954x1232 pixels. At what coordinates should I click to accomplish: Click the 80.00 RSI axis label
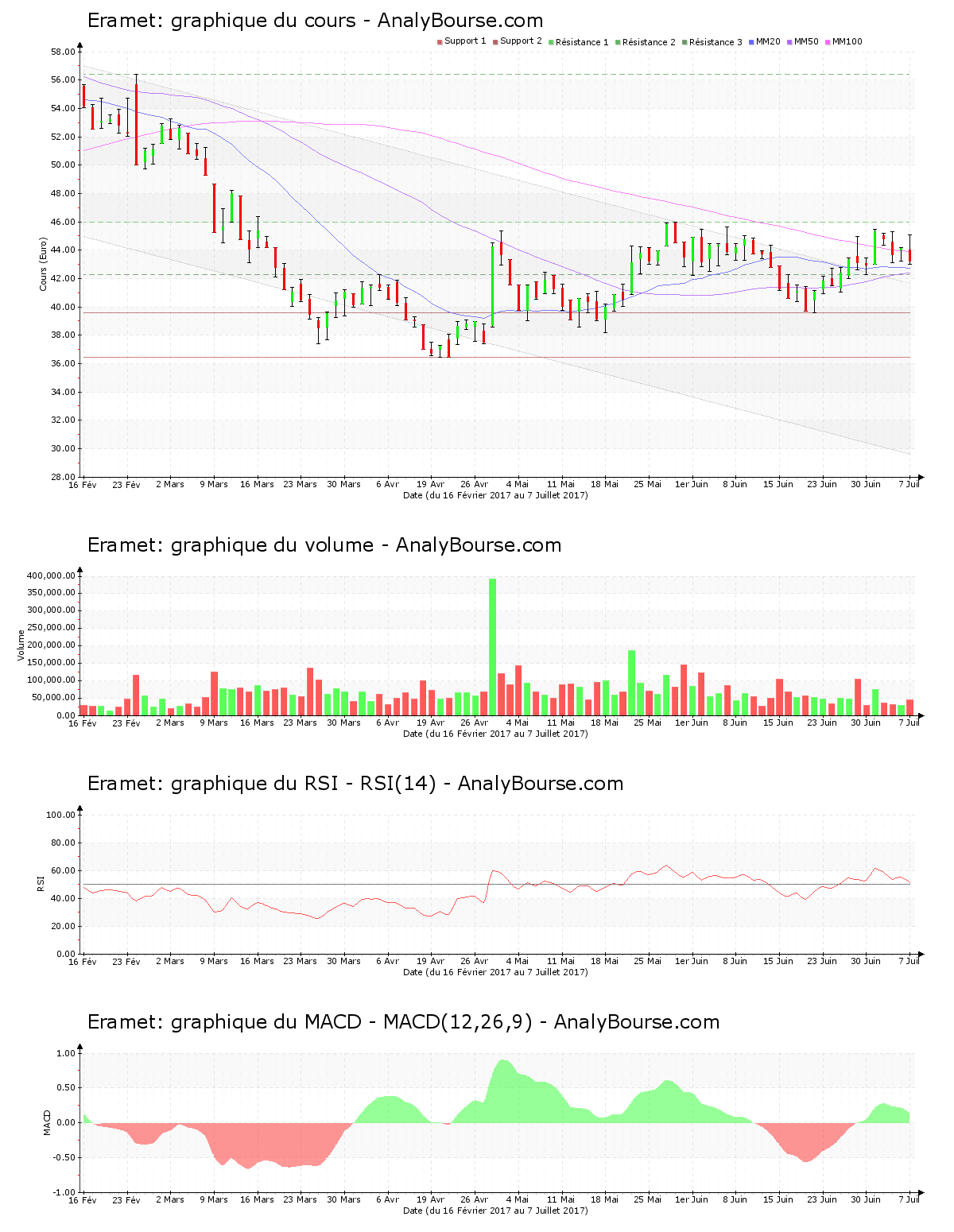pyautogui.click(x=63, y=843)
